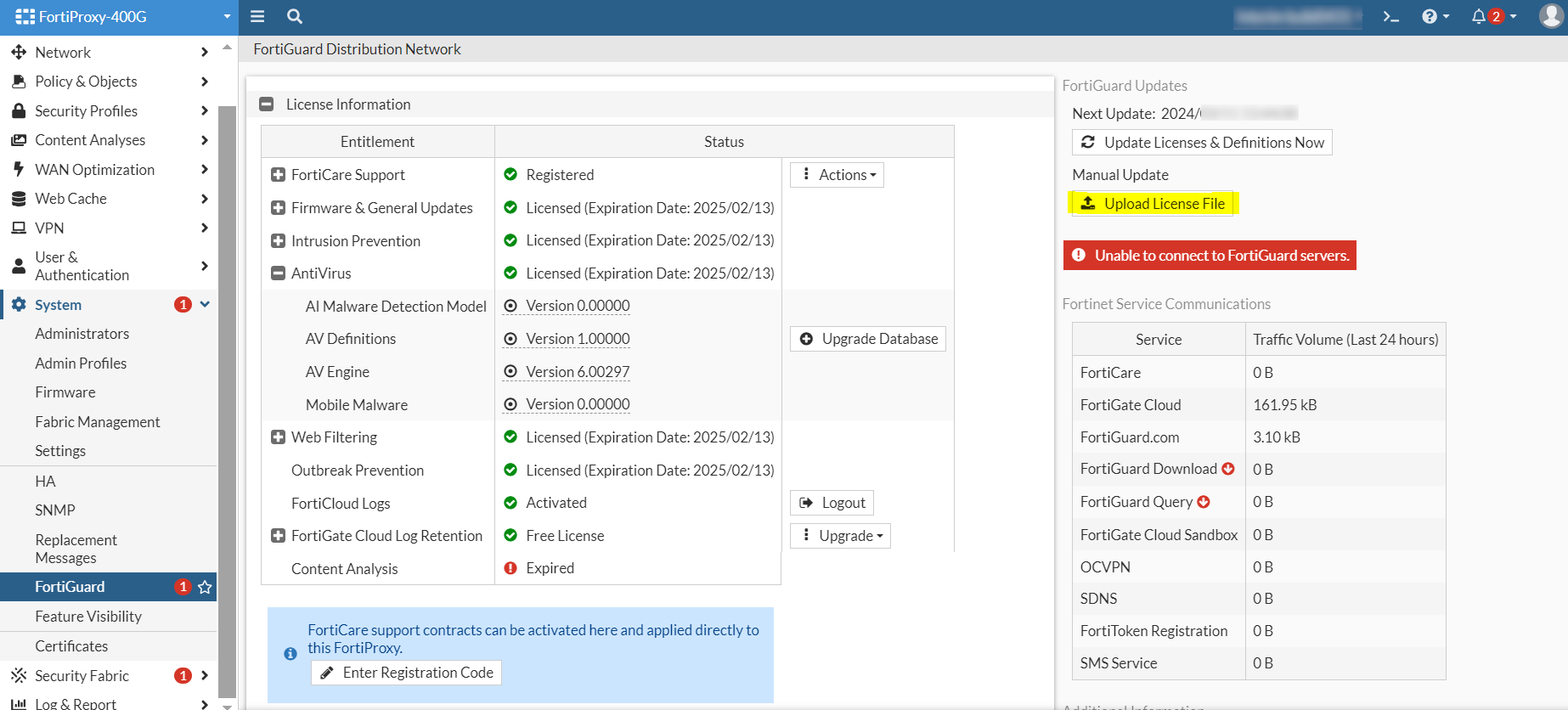The height and width of the screenshot is (710, 1568).
Task: Open the Administrators menu item
Action: (x=82, y=334)
